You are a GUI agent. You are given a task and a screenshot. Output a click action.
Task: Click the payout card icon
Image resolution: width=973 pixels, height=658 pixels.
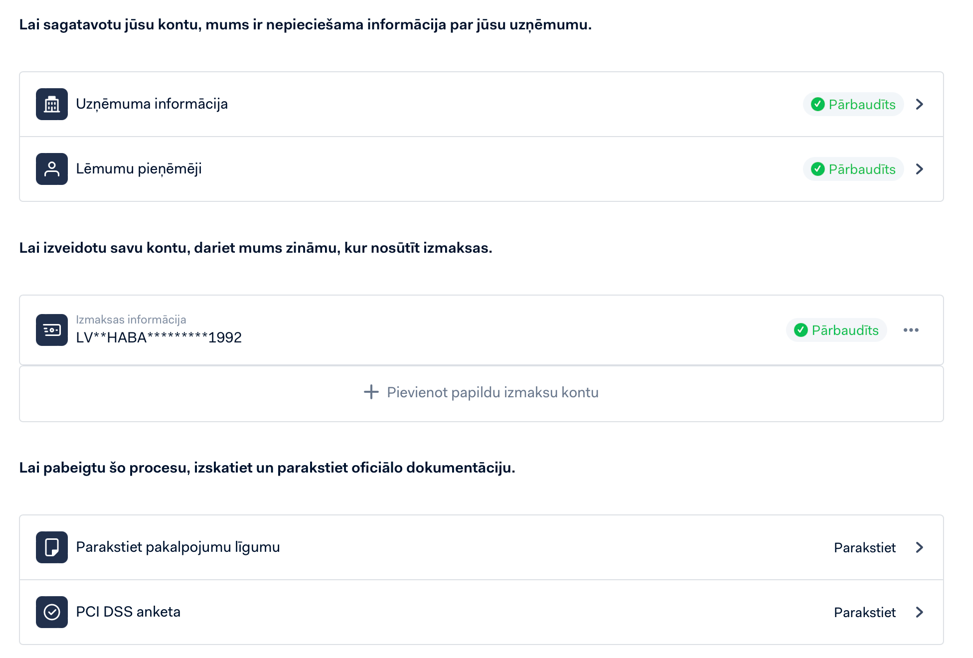coord(52,330)
